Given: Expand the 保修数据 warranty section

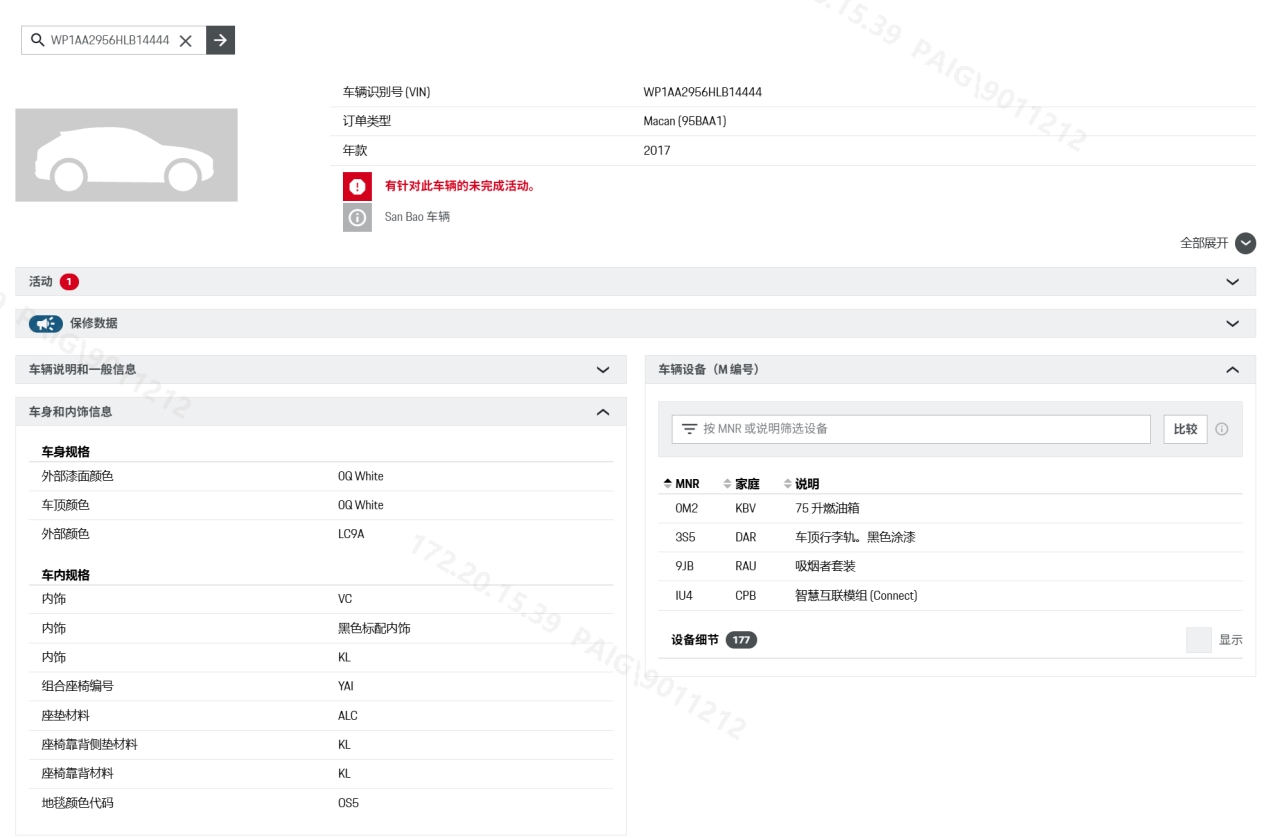Looking at the screenshot, I should (x=1232, y=324).
